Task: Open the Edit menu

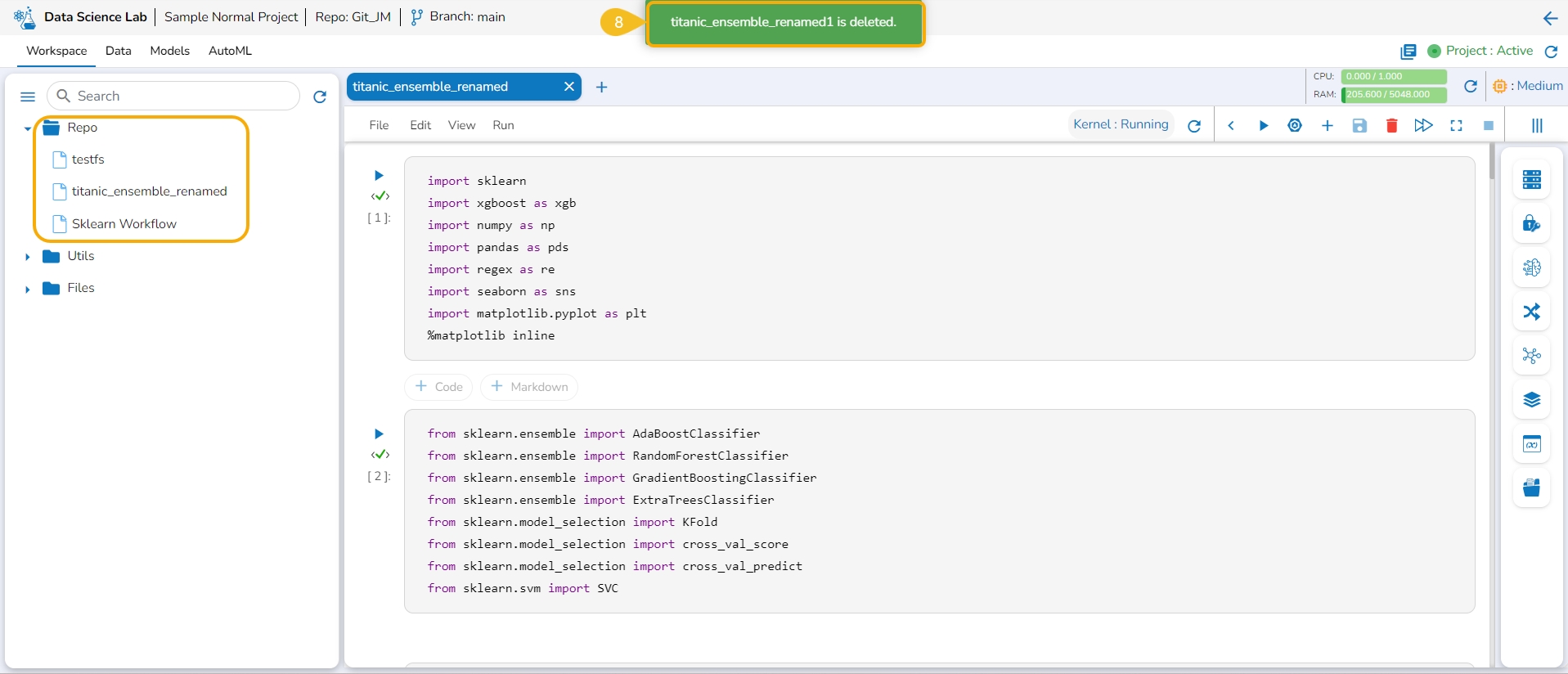Action: pyautogui.click(x=420, y=125)
